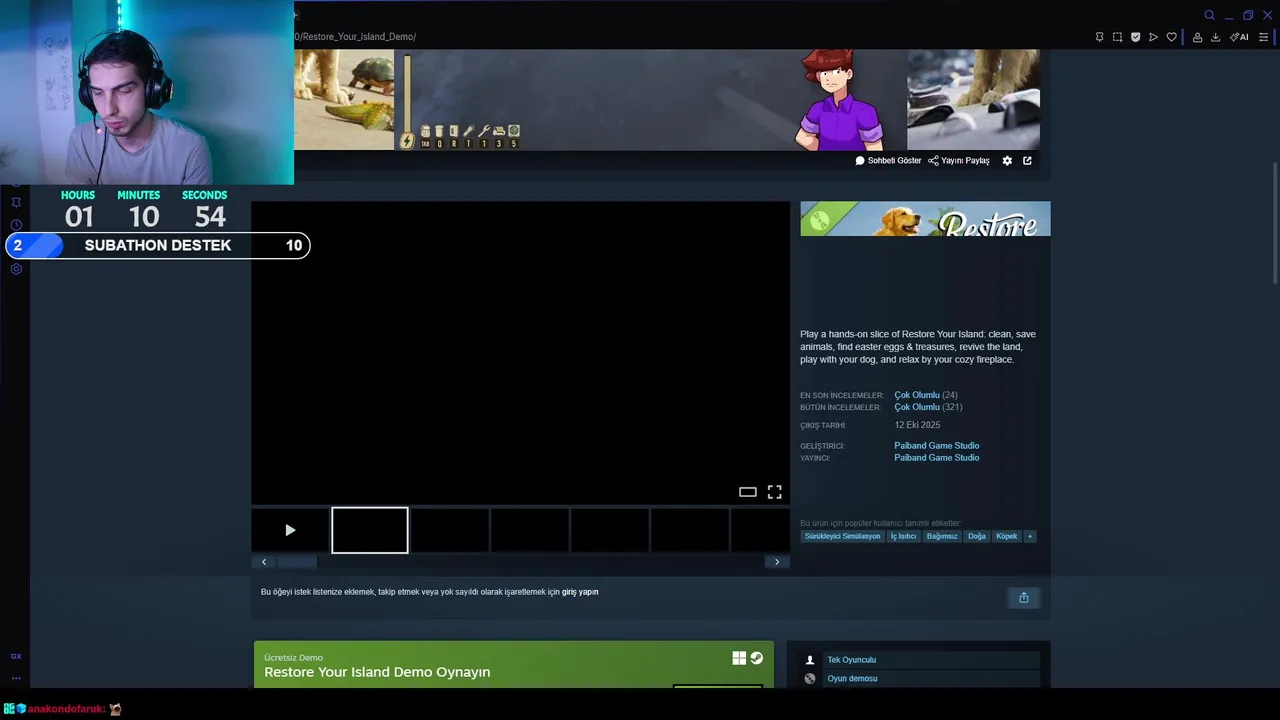Image resolution: width=1280 pixels, height=720 pixels.
Task: Select the highlighted second media thumbnail
Action: (370, 530)
